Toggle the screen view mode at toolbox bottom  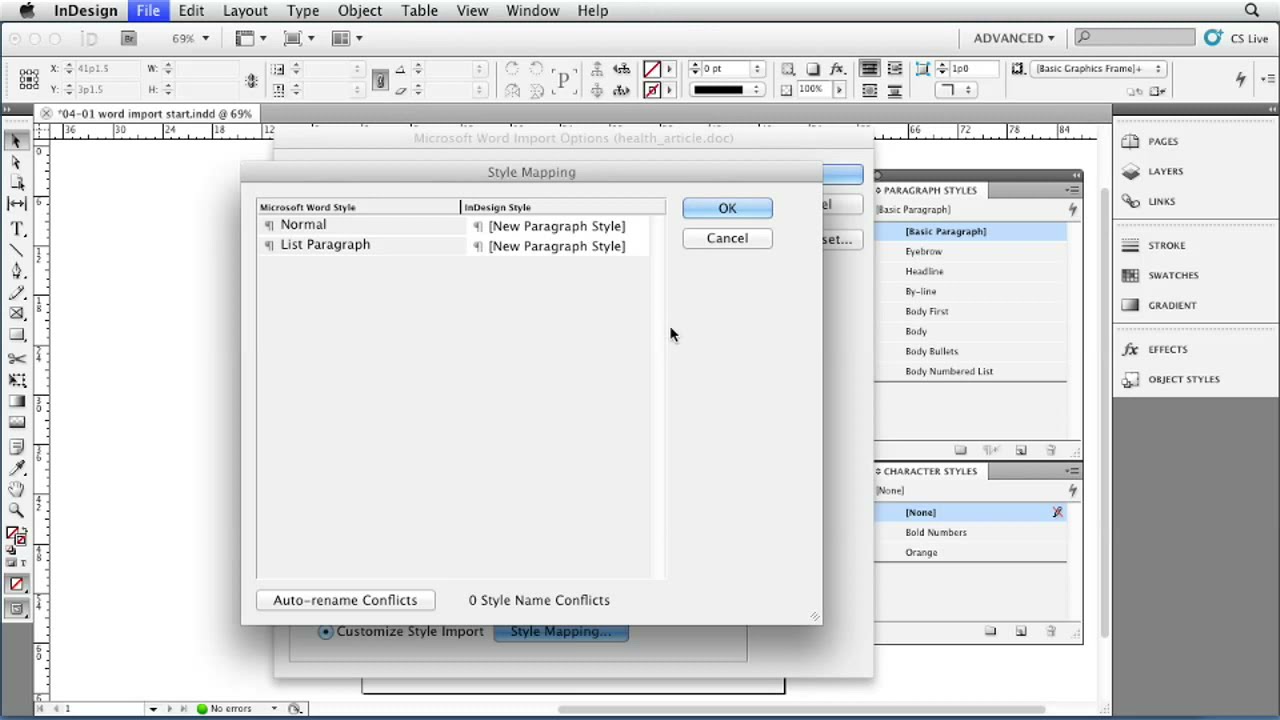[x=17, y=608]
